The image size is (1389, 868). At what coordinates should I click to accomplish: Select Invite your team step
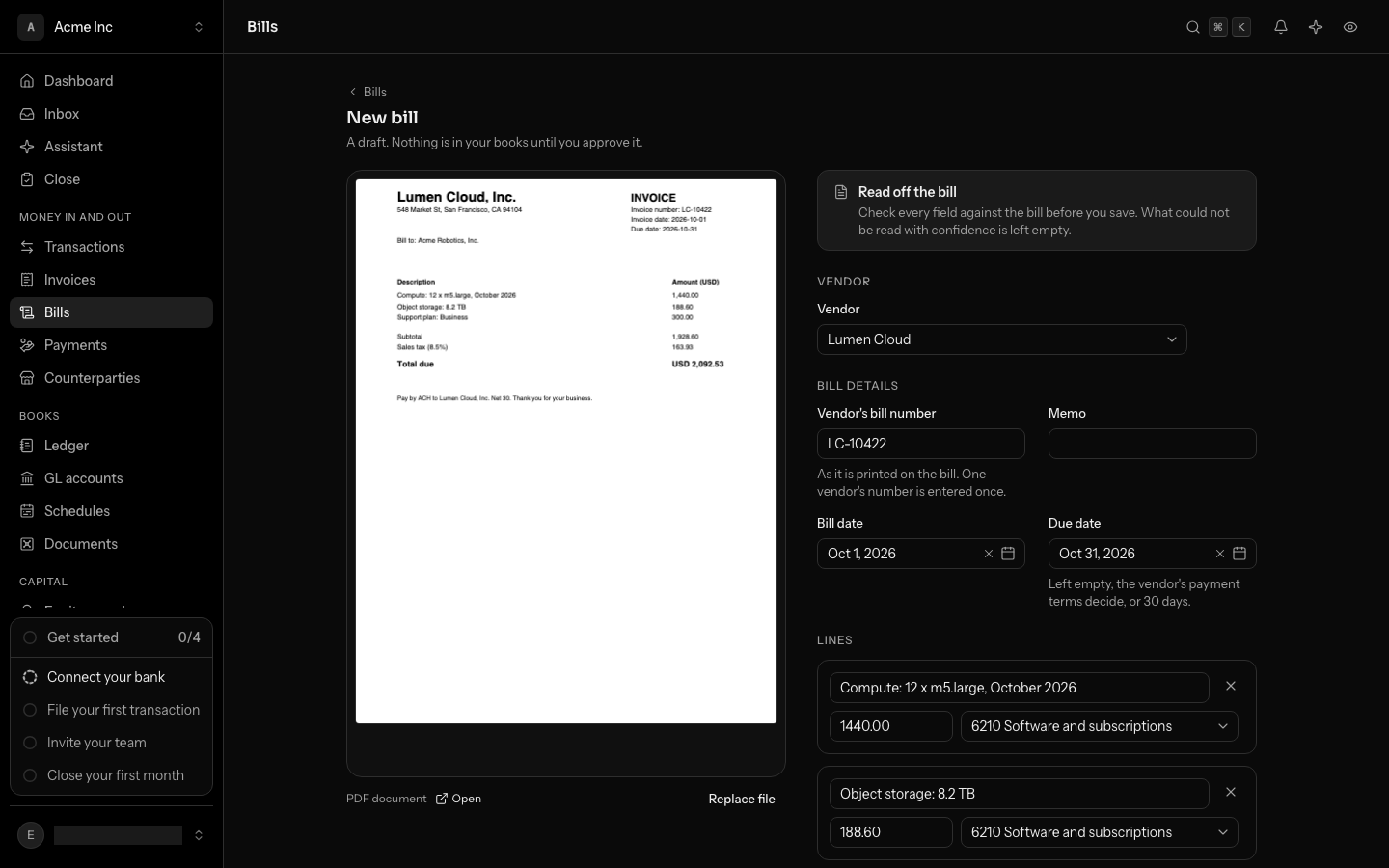111,743
